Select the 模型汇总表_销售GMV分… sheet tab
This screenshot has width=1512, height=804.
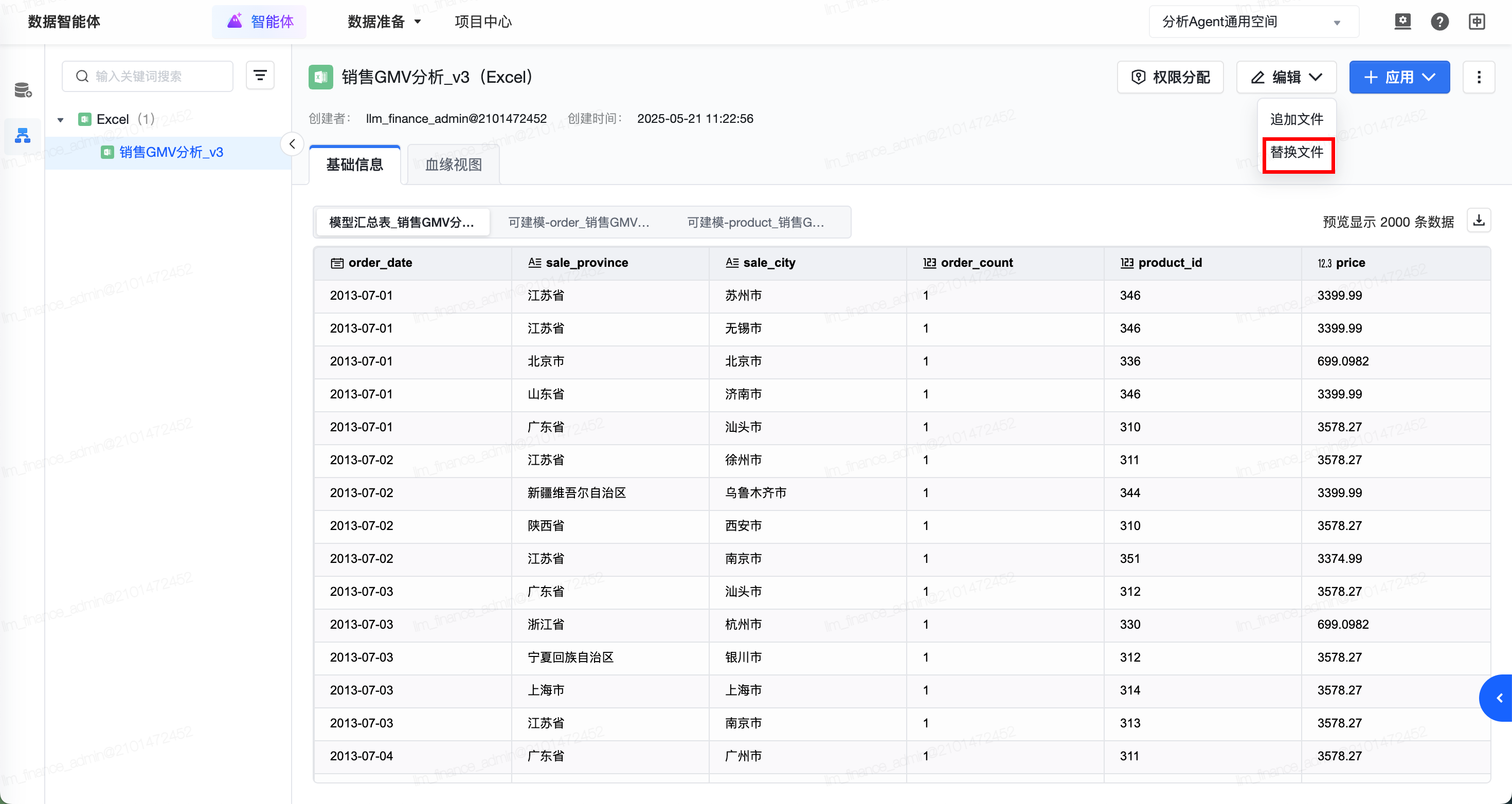(x=402, y=223)
